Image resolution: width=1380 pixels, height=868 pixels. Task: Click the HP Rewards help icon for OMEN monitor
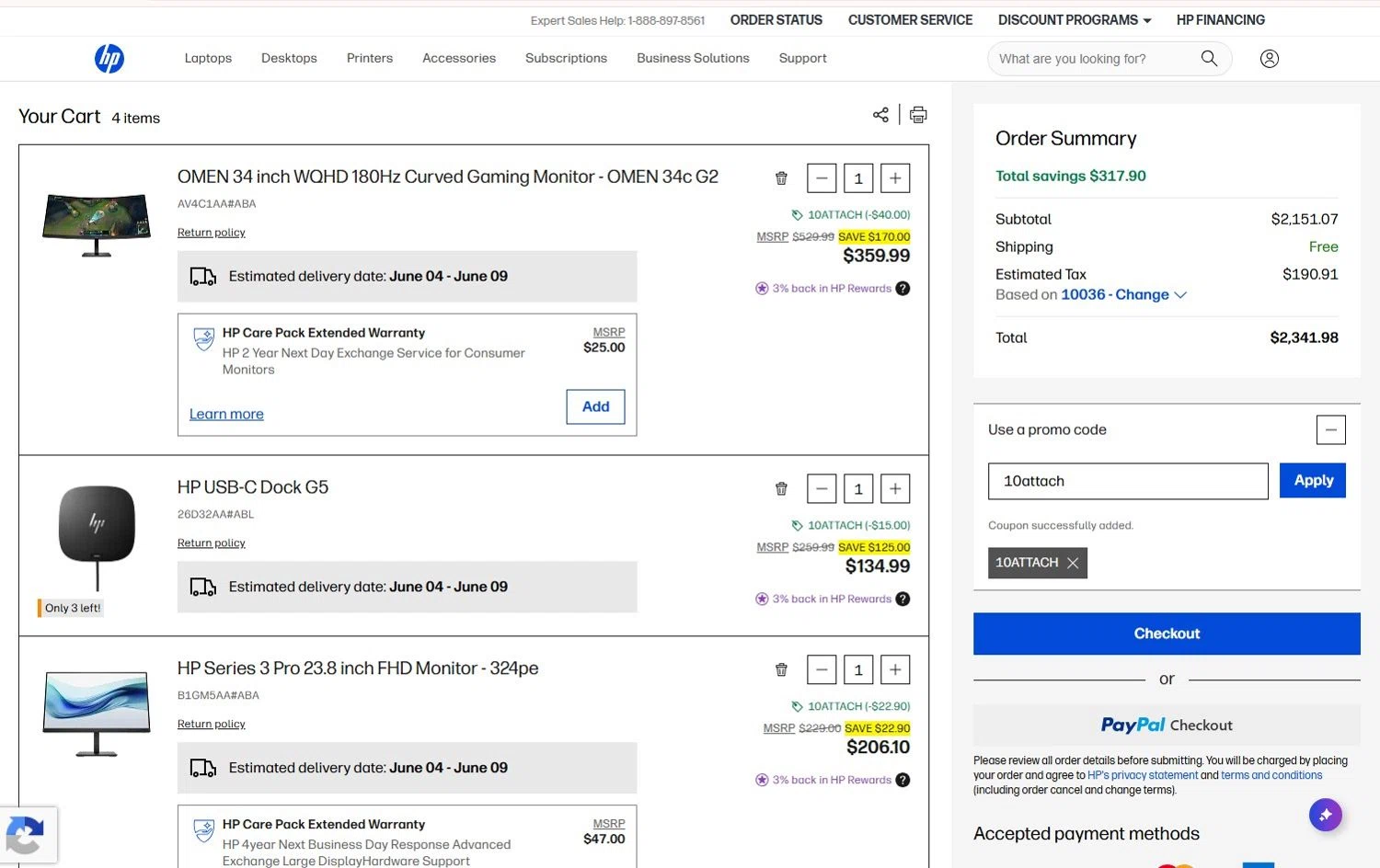903,289
